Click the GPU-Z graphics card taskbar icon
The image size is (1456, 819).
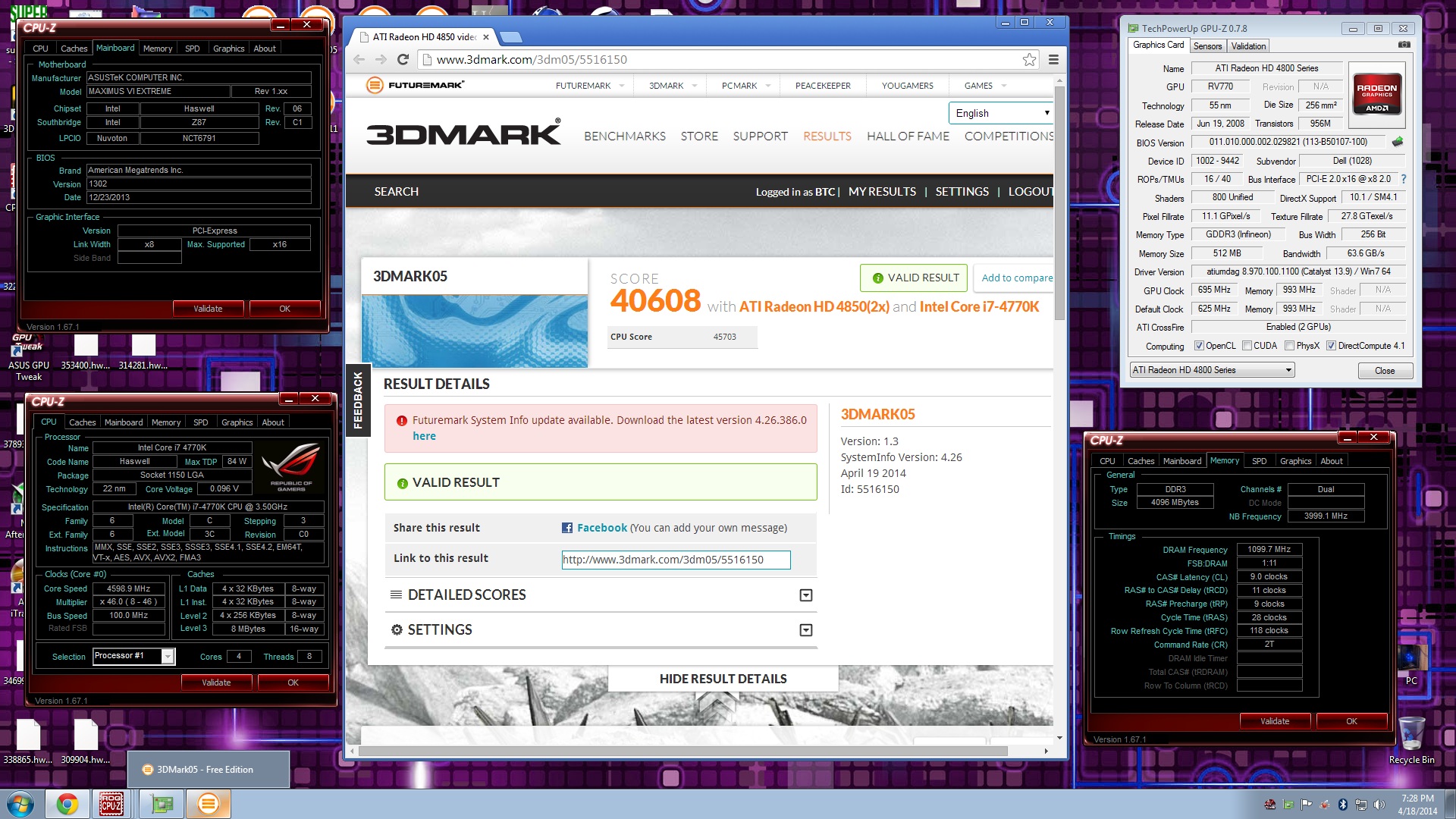[x=162, y=804]
